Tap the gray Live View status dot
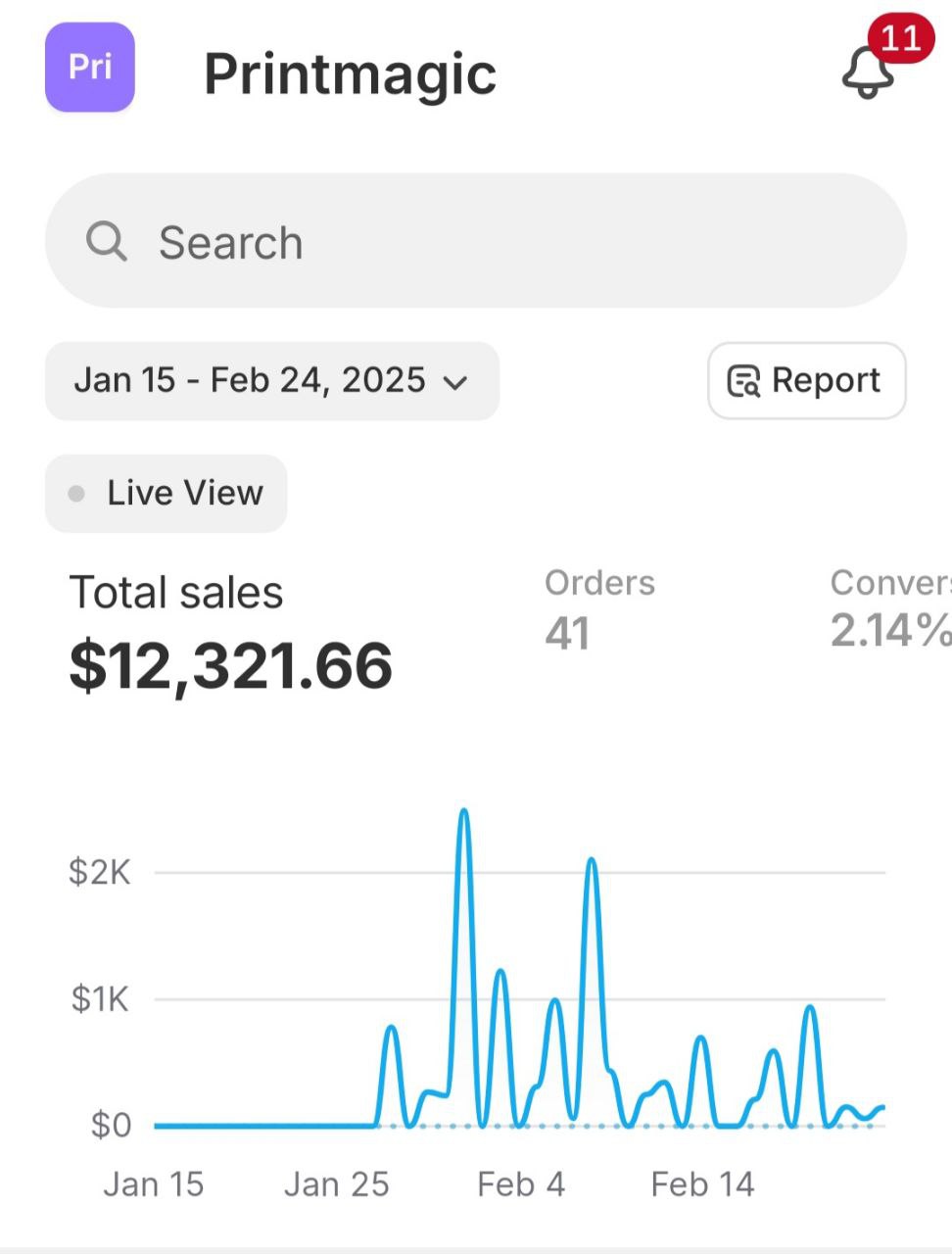Image resolution: width=952 pixels, height=1254 pixels. pos(76,494)
